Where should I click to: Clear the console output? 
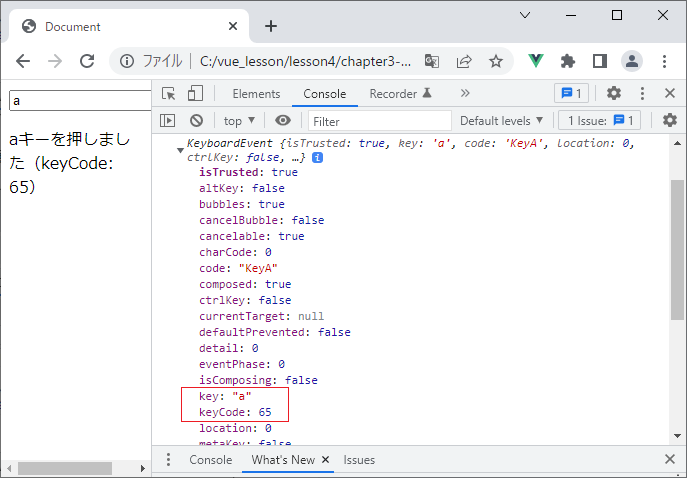[x=196, y=120]
